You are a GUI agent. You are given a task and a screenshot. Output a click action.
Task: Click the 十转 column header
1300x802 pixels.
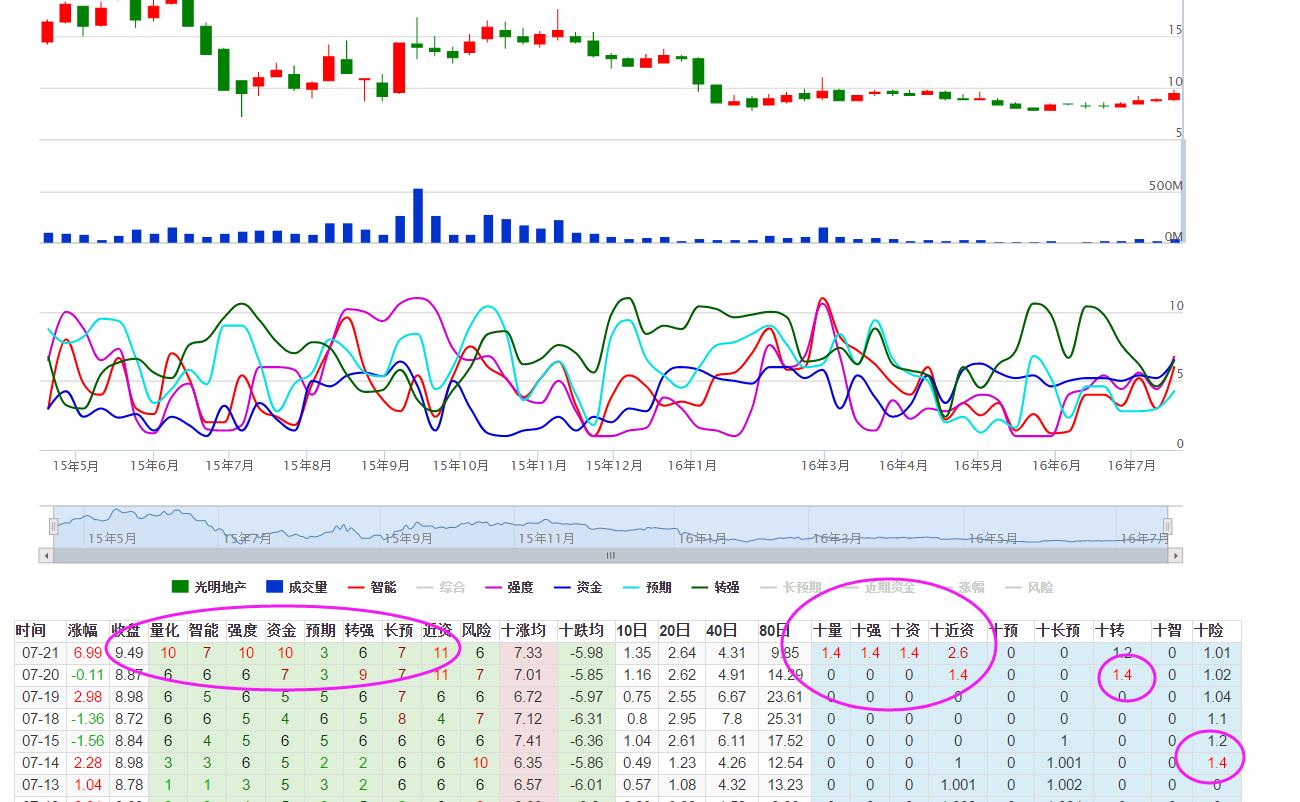click(1110, 630)
